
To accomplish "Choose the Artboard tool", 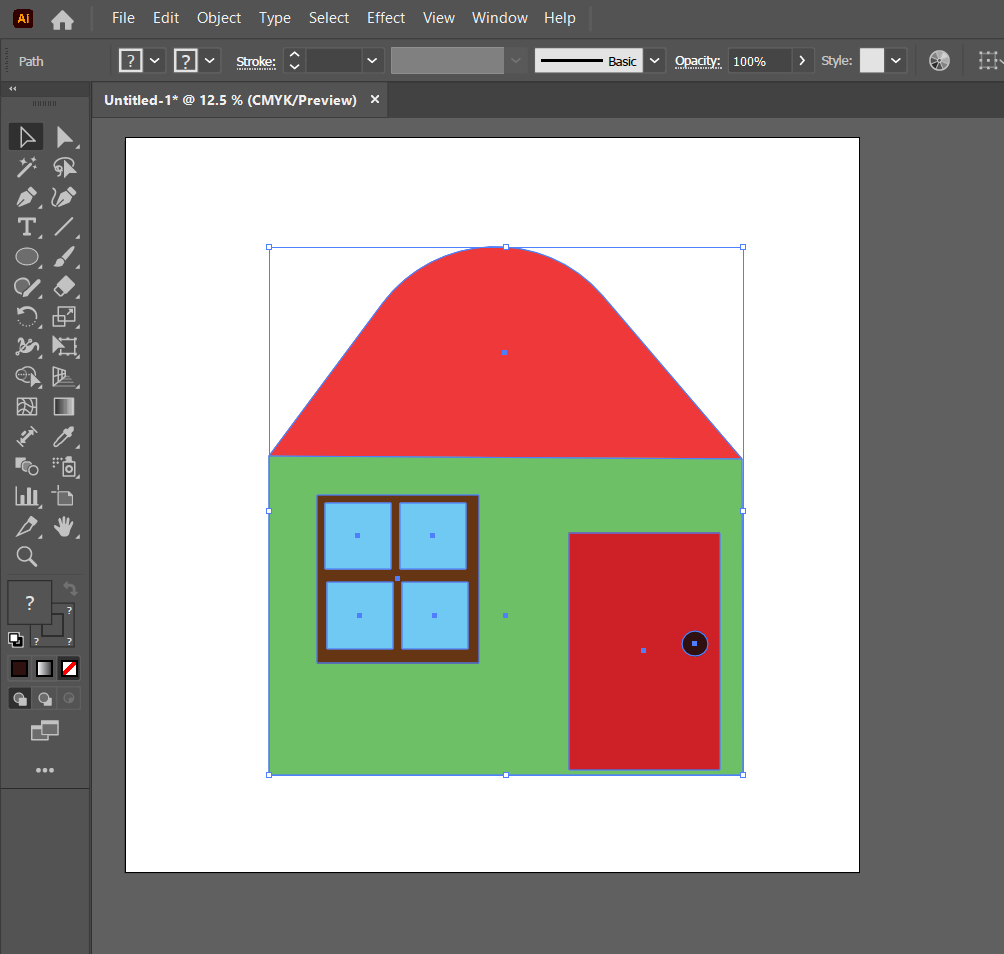I will point(64,496).
